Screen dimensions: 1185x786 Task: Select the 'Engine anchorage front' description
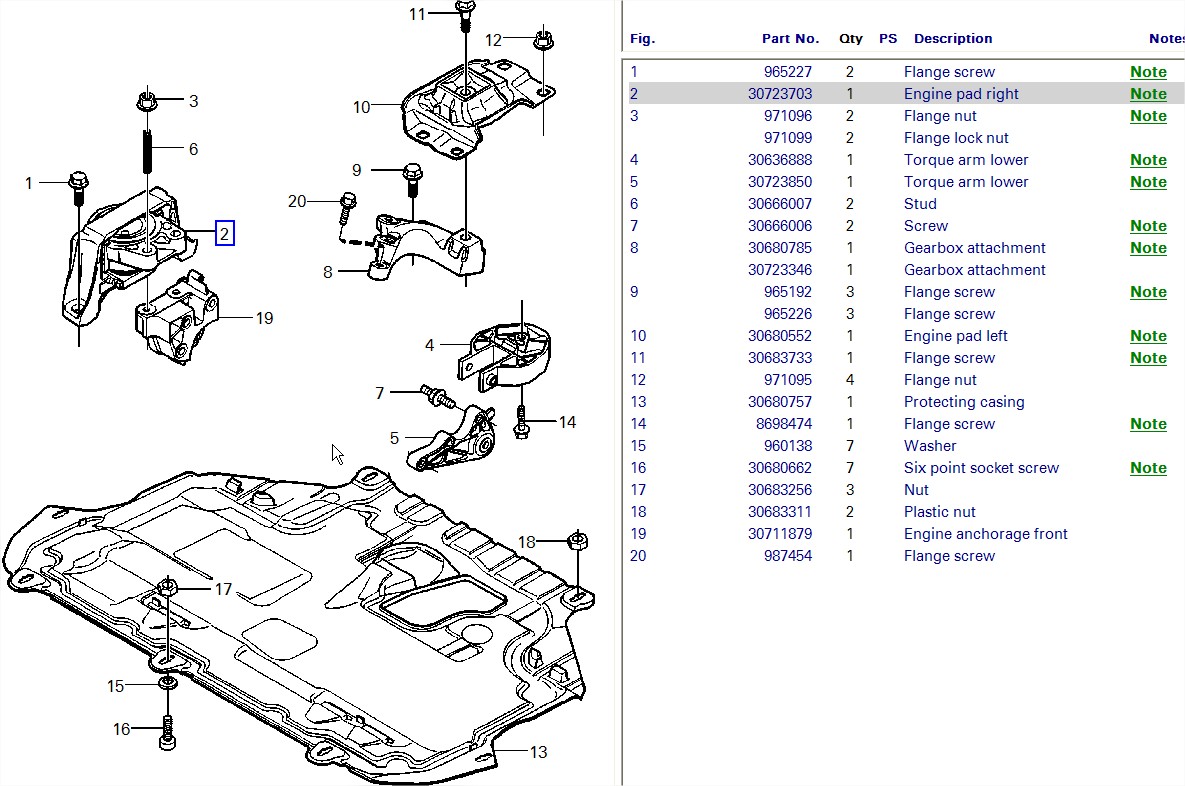tap(985, 533)
